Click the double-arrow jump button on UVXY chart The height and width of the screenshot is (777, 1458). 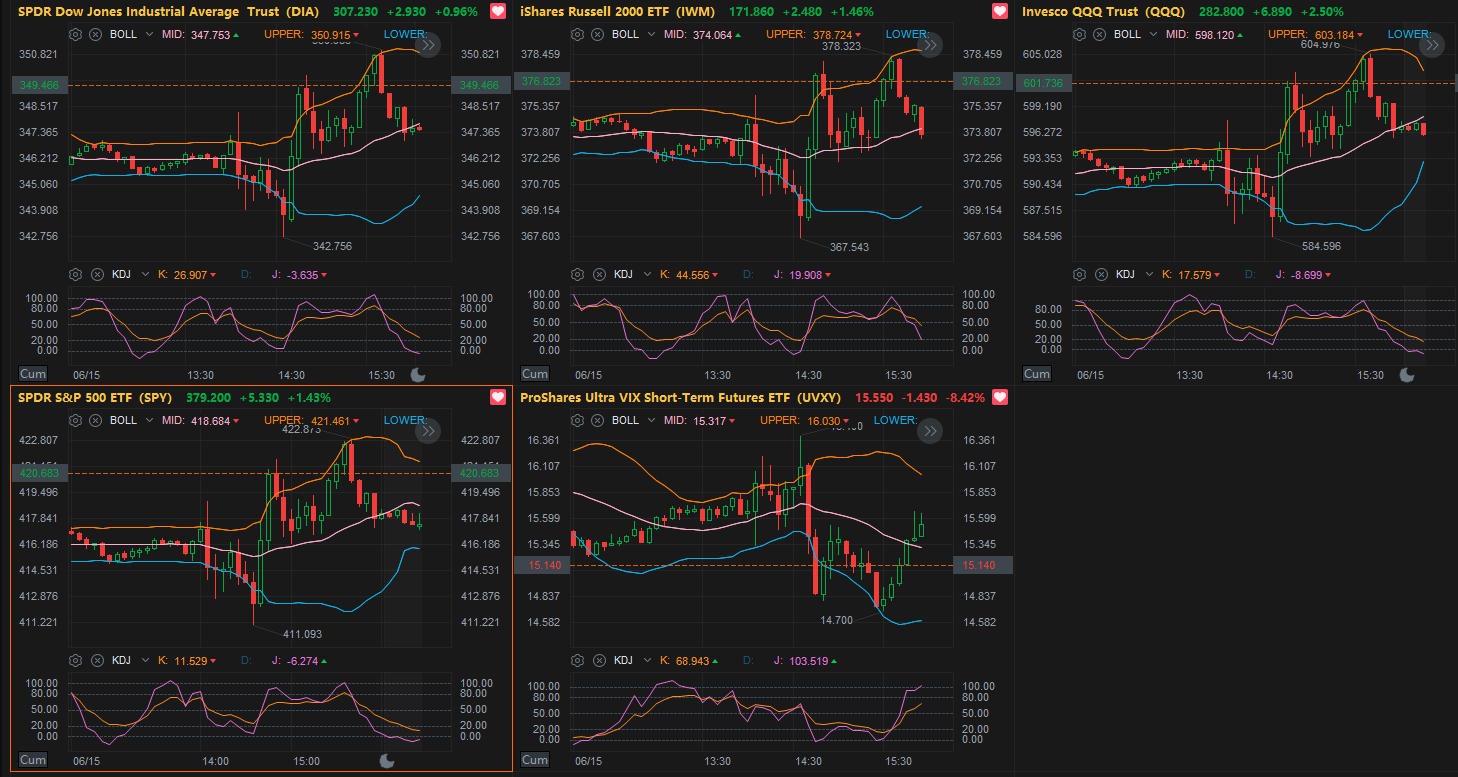click(x=929, y=430)
